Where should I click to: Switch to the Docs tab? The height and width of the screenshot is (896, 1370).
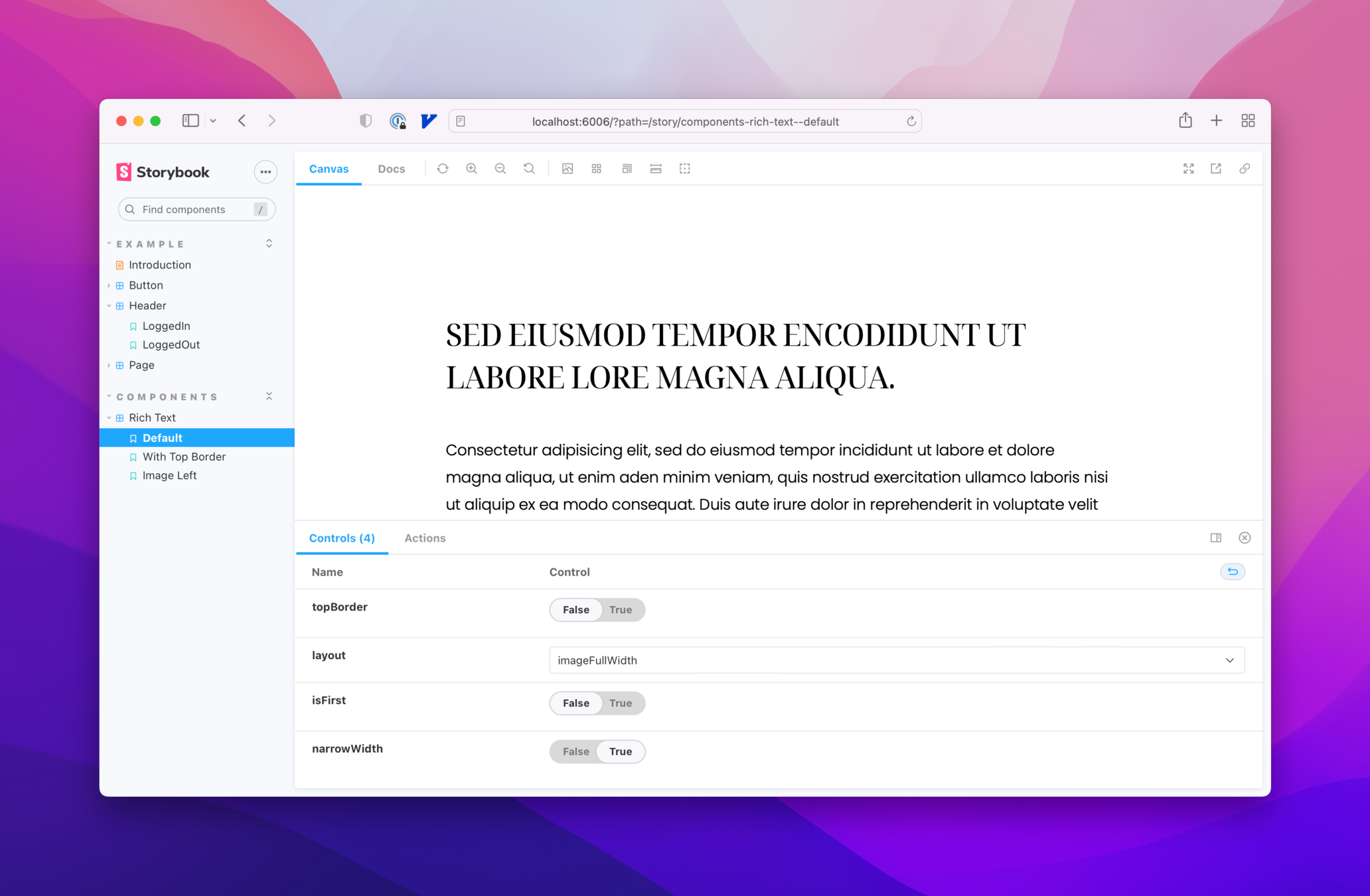coord(391,169)
